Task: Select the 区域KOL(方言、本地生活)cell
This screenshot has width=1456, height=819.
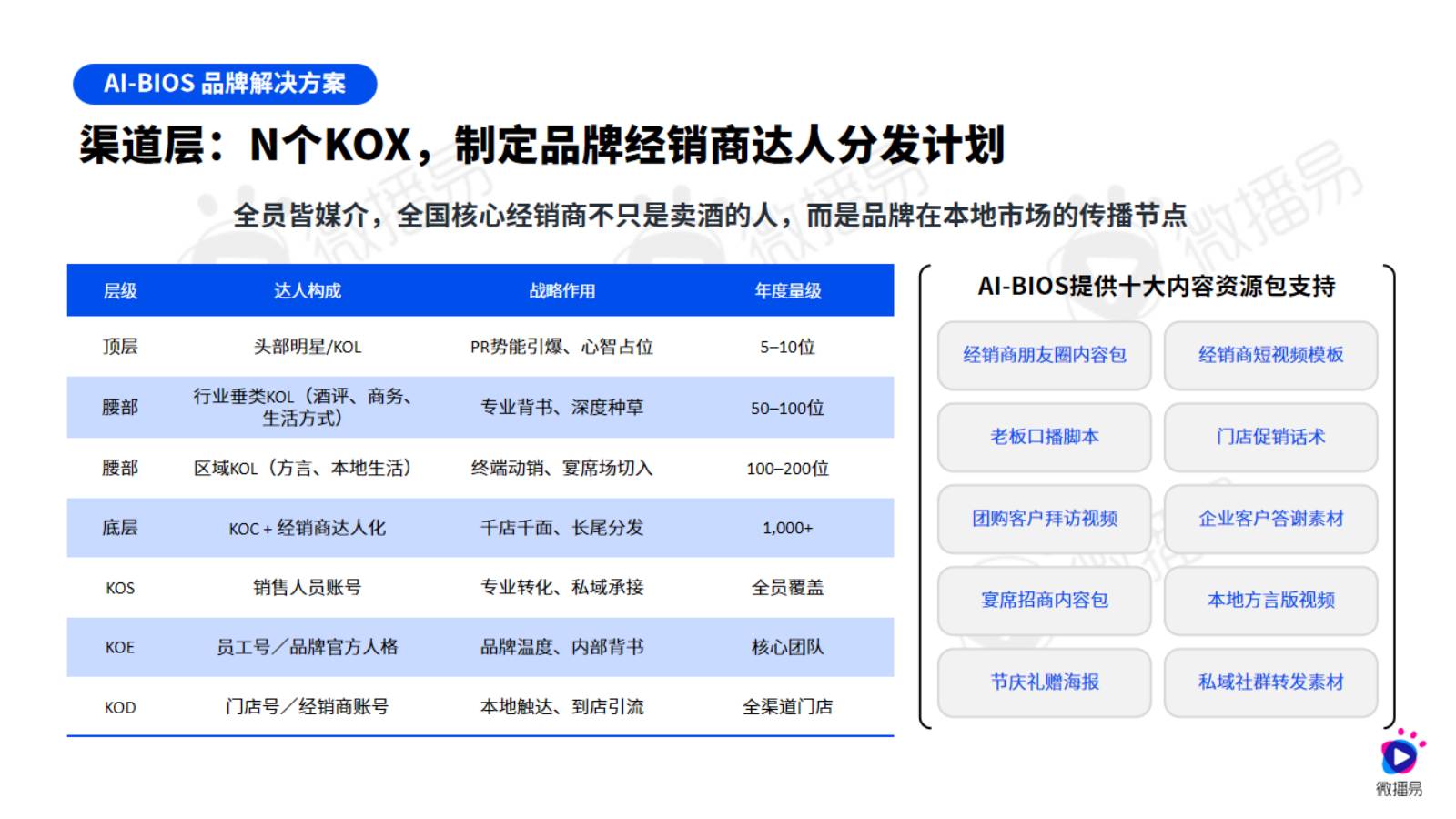Action: (x=303, y=468)
